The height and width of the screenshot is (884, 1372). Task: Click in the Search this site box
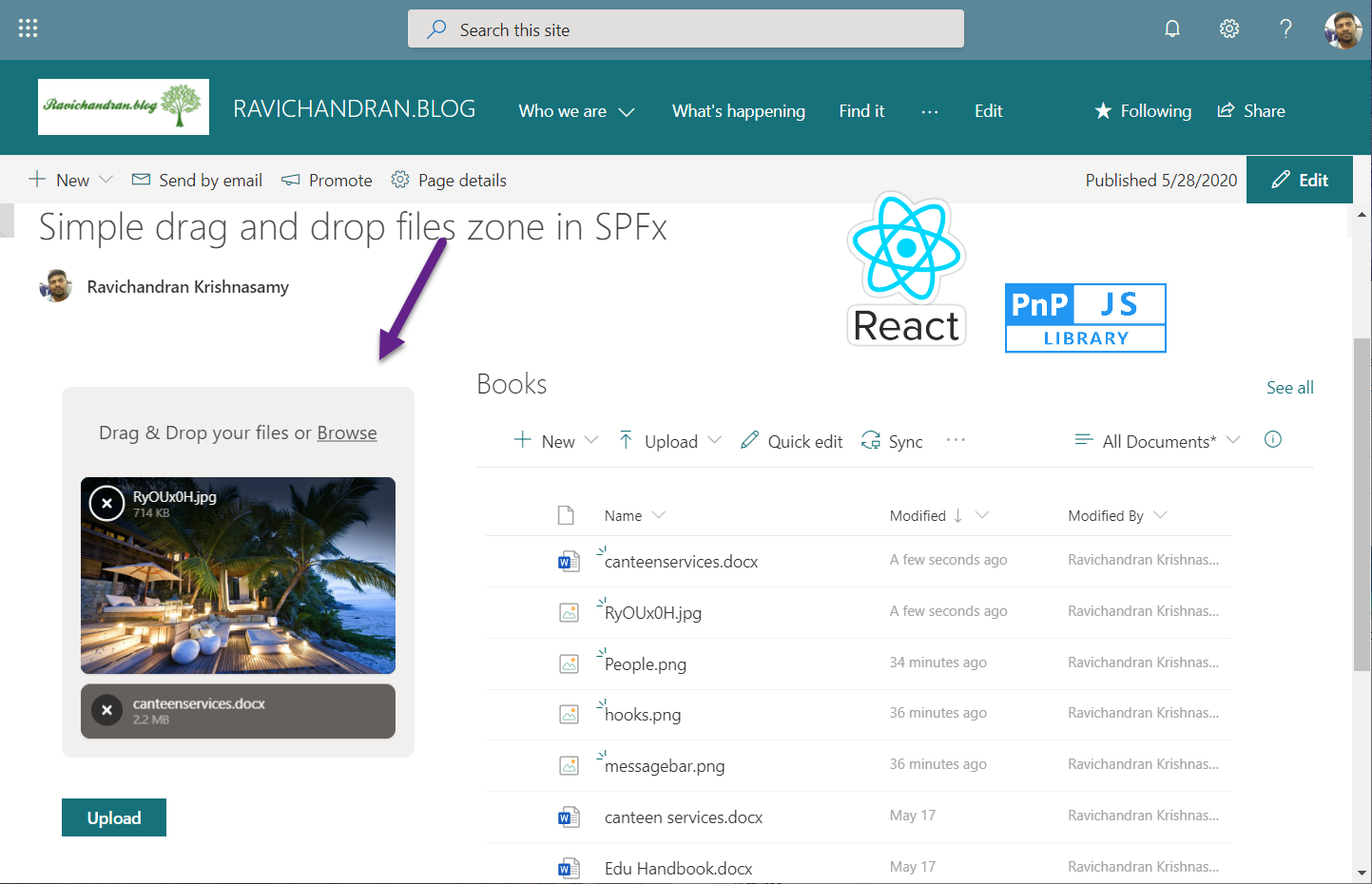[685, 29]
